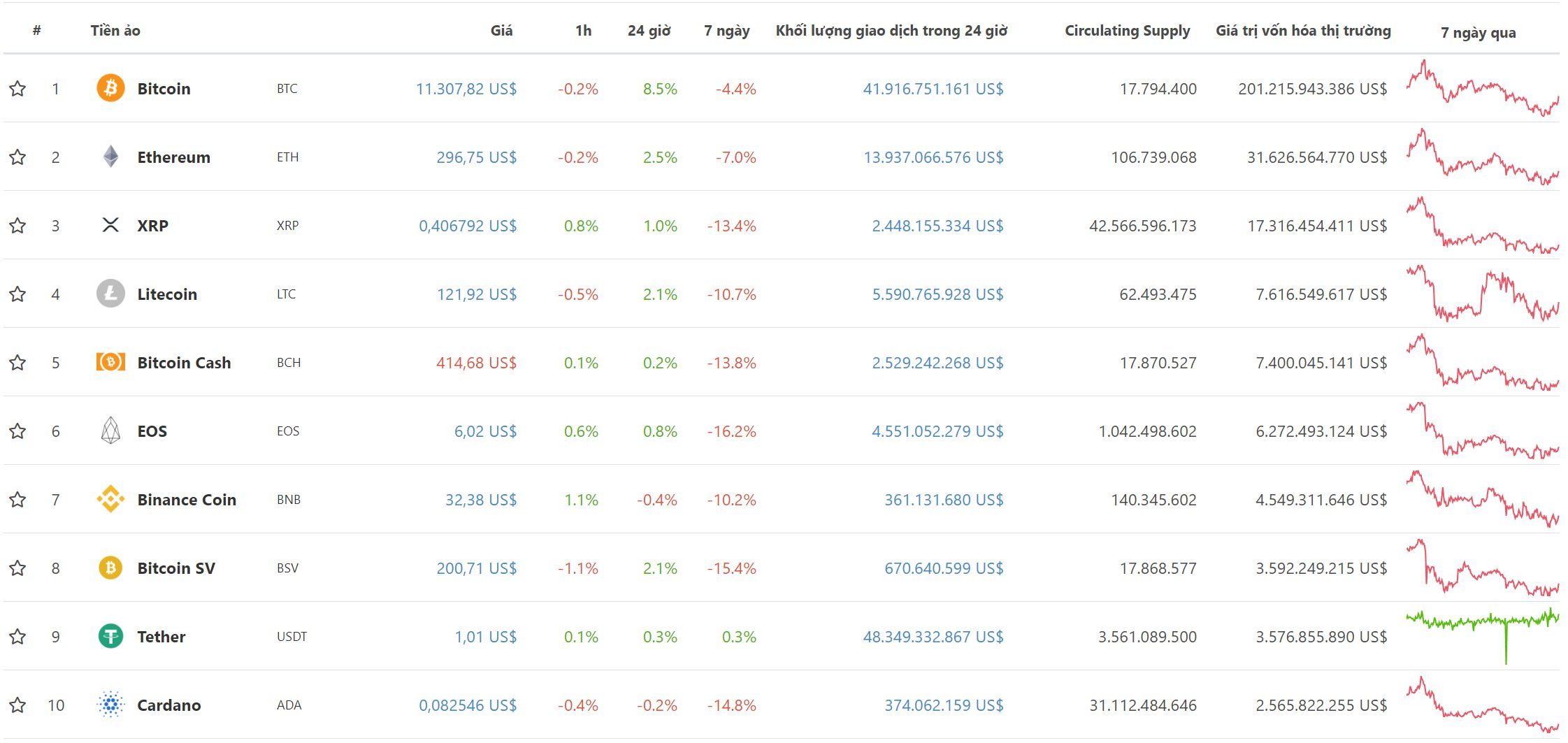
Task: Open Cardano's 7-day sparkline chart
Action: (x=1482, y=705)
